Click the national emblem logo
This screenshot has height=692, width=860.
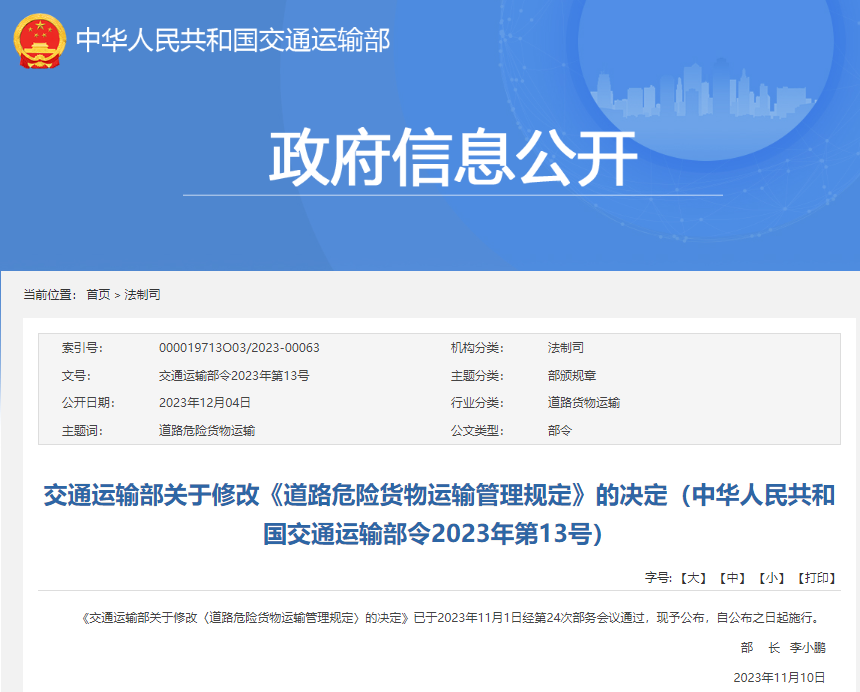pos(39,40)
